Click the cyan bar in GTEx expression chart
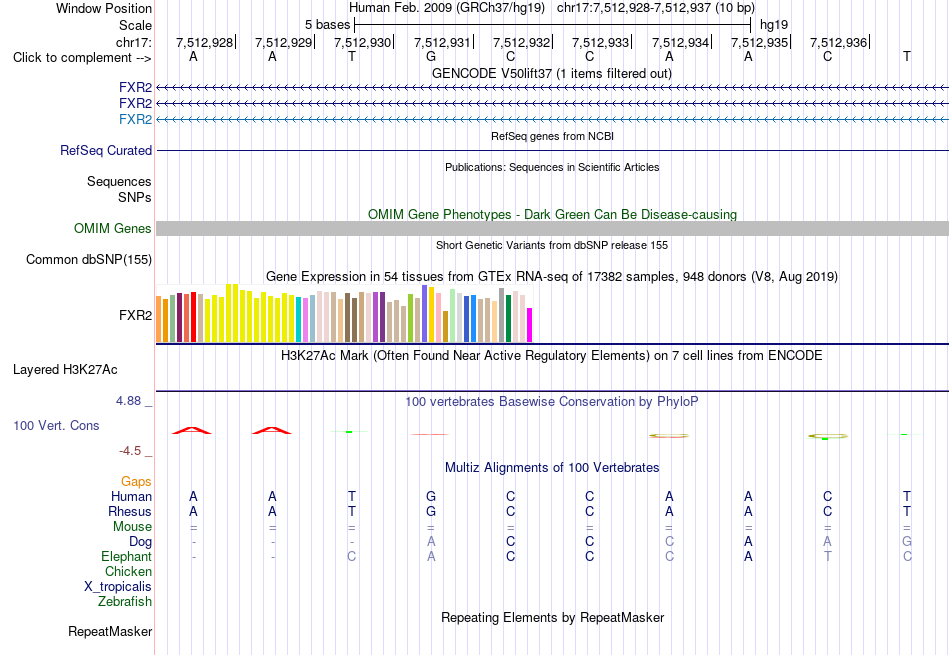Viewport: 950px width, 655px height. point(299,320)
